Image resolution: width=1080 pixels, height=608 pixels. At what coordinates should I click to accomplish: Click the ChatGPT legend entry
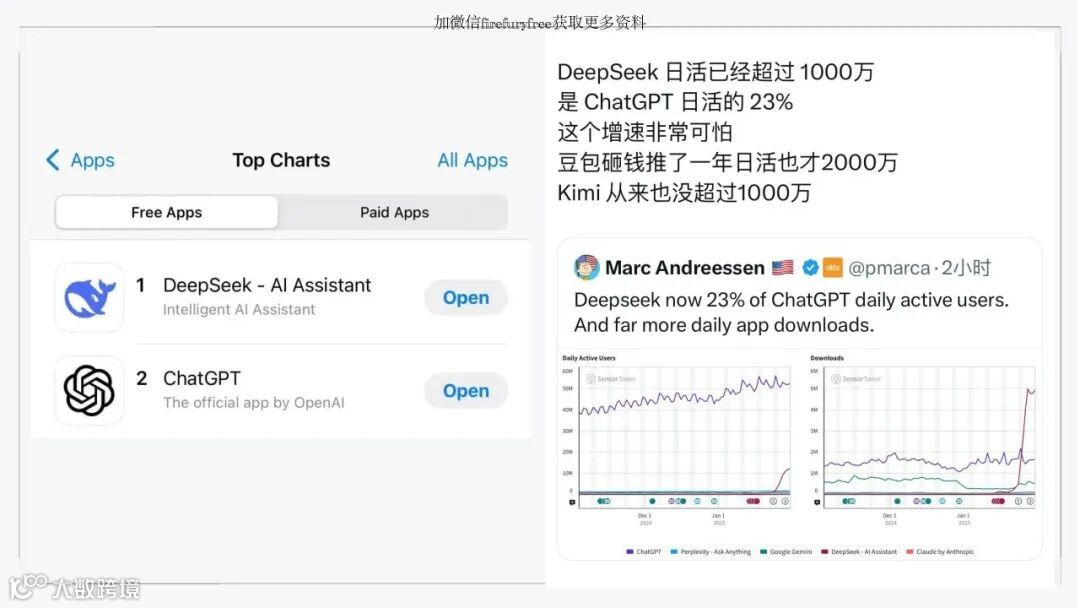(x=644, y=552)
